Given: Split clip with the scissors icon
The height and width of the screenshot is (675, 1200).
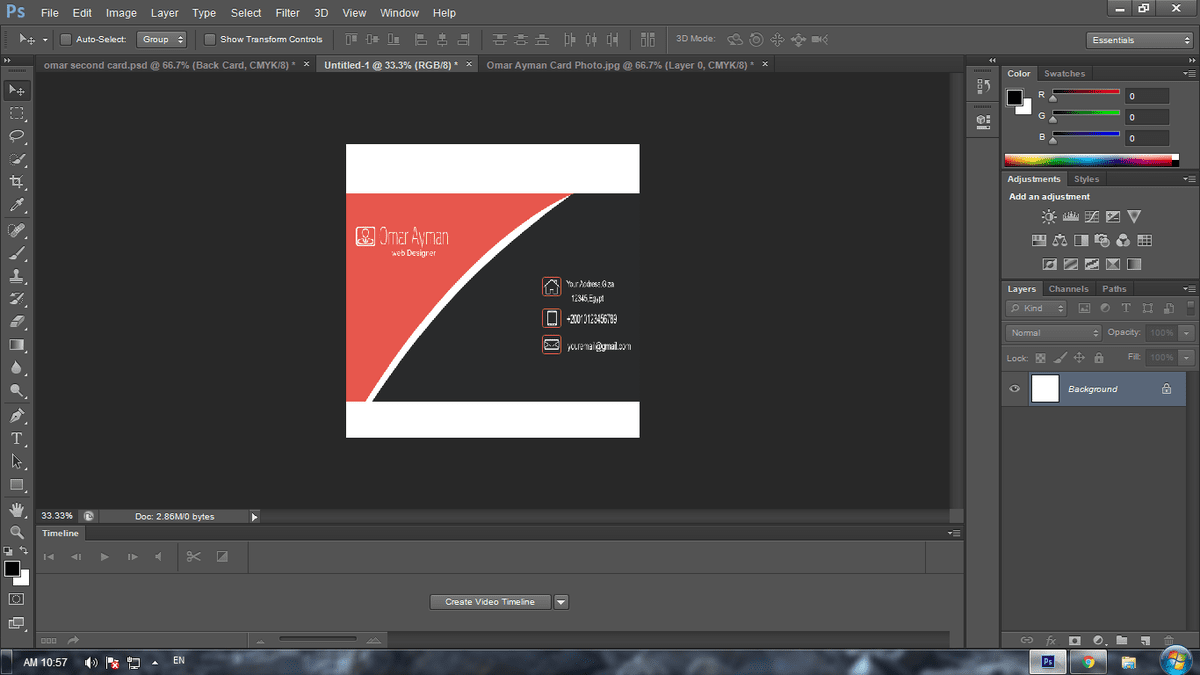Looking at the screenshot, I should pos(194,557).
